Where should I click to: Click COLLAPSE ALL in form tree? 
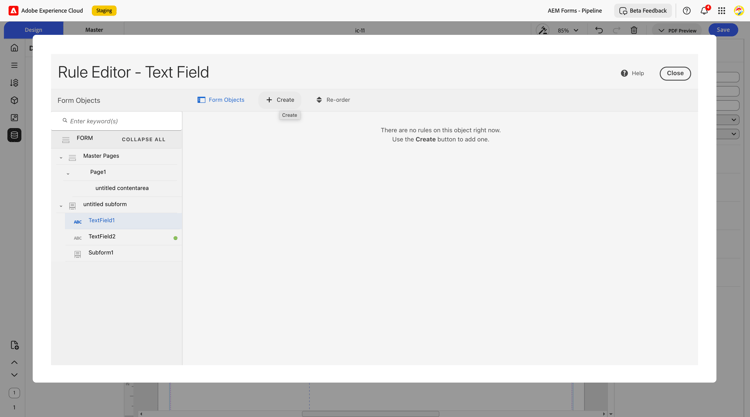point(143,139)
